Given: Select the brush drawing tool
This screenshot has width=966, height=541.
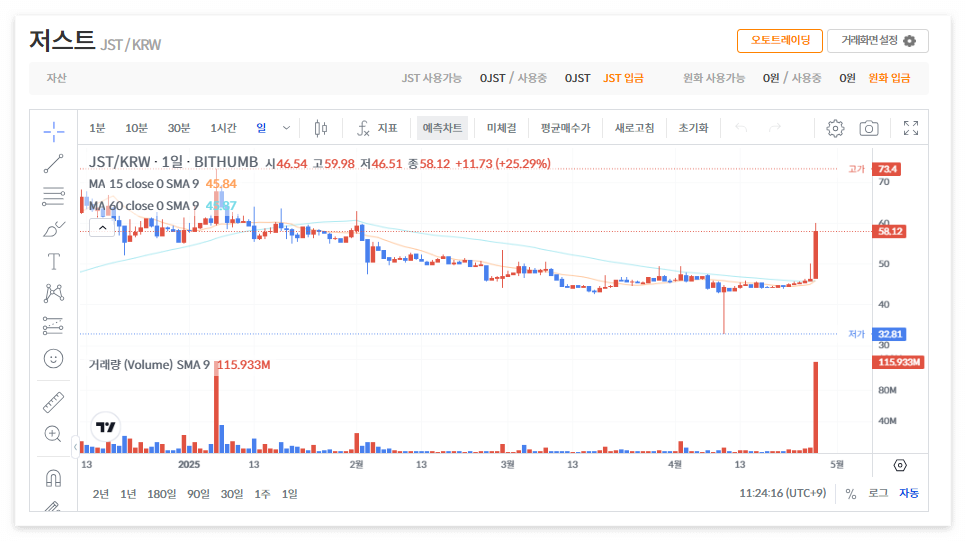Looking at the screenshot, I should (x=54, y=229).
